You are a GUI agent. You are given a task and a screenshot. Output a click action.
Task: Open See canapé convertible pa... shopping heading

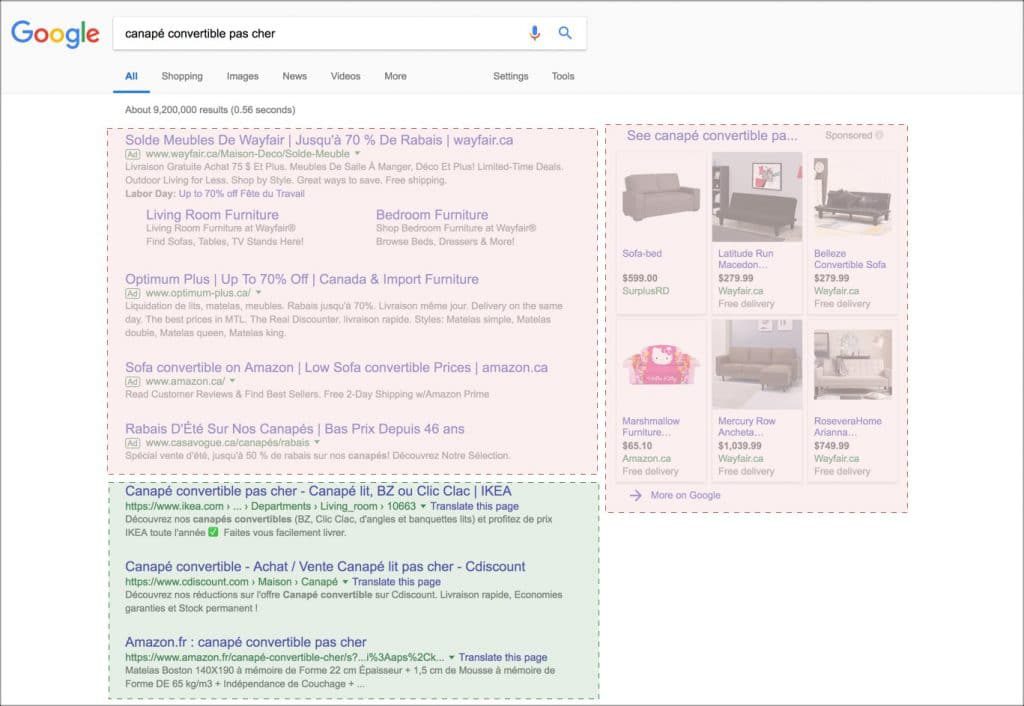[712, 136]
